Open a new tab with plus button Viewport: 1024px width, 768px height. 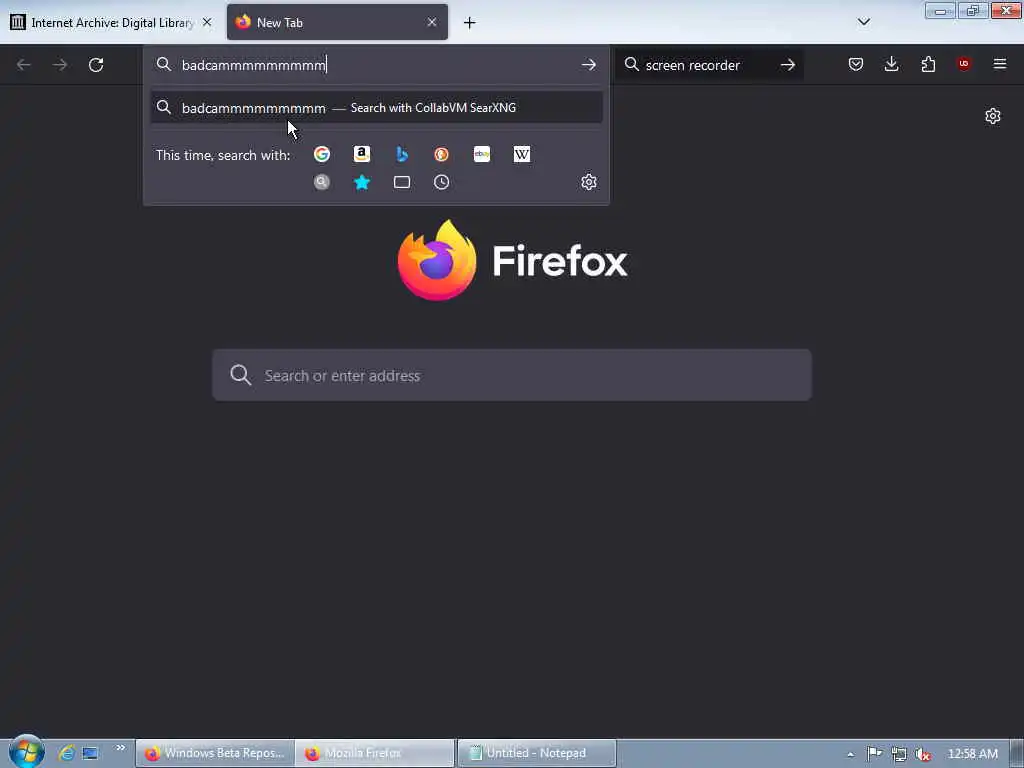pos(470,23)
